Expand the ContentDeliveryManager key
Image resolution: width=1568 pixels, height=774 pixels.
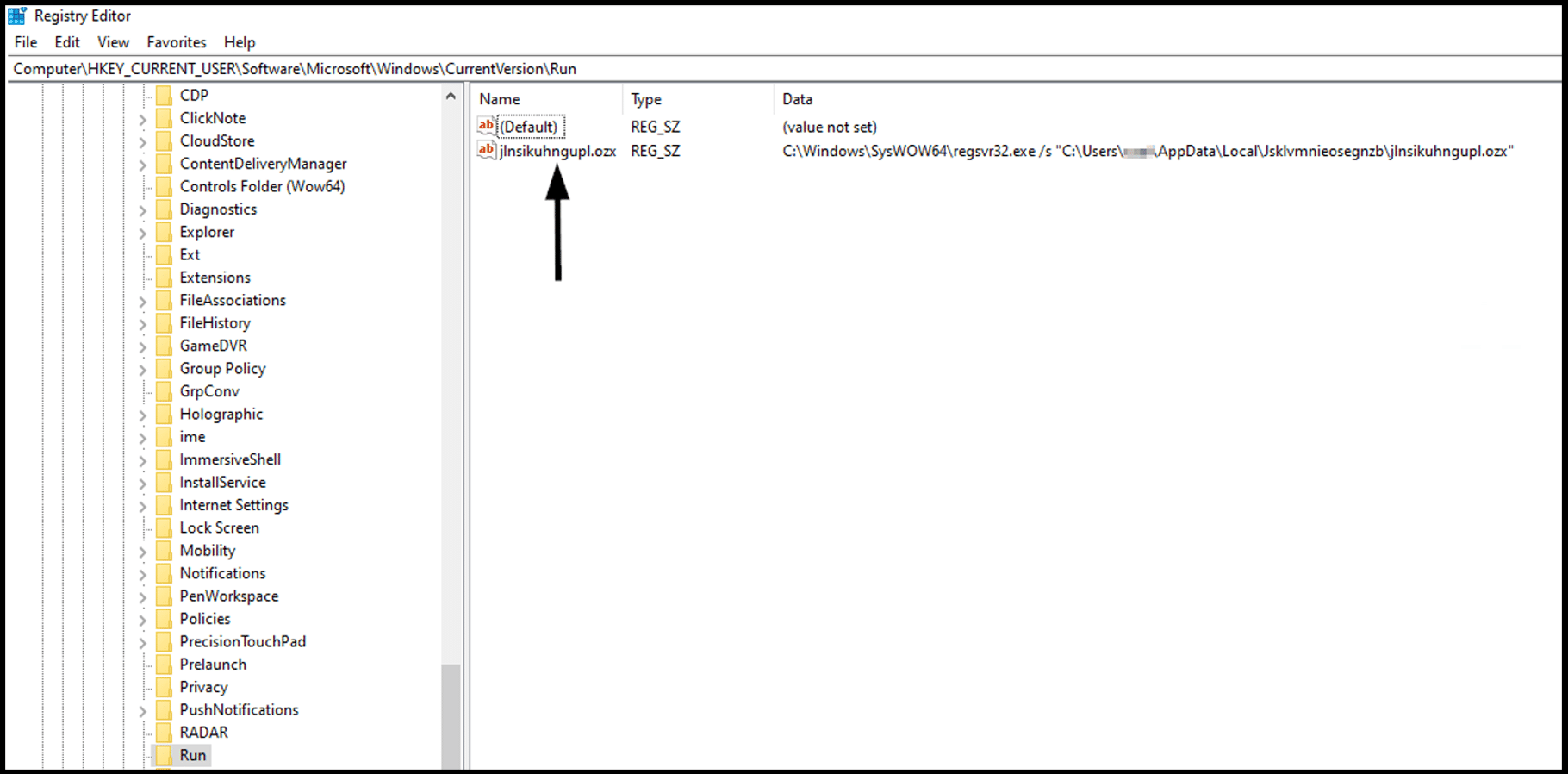(x=143, y=165)
